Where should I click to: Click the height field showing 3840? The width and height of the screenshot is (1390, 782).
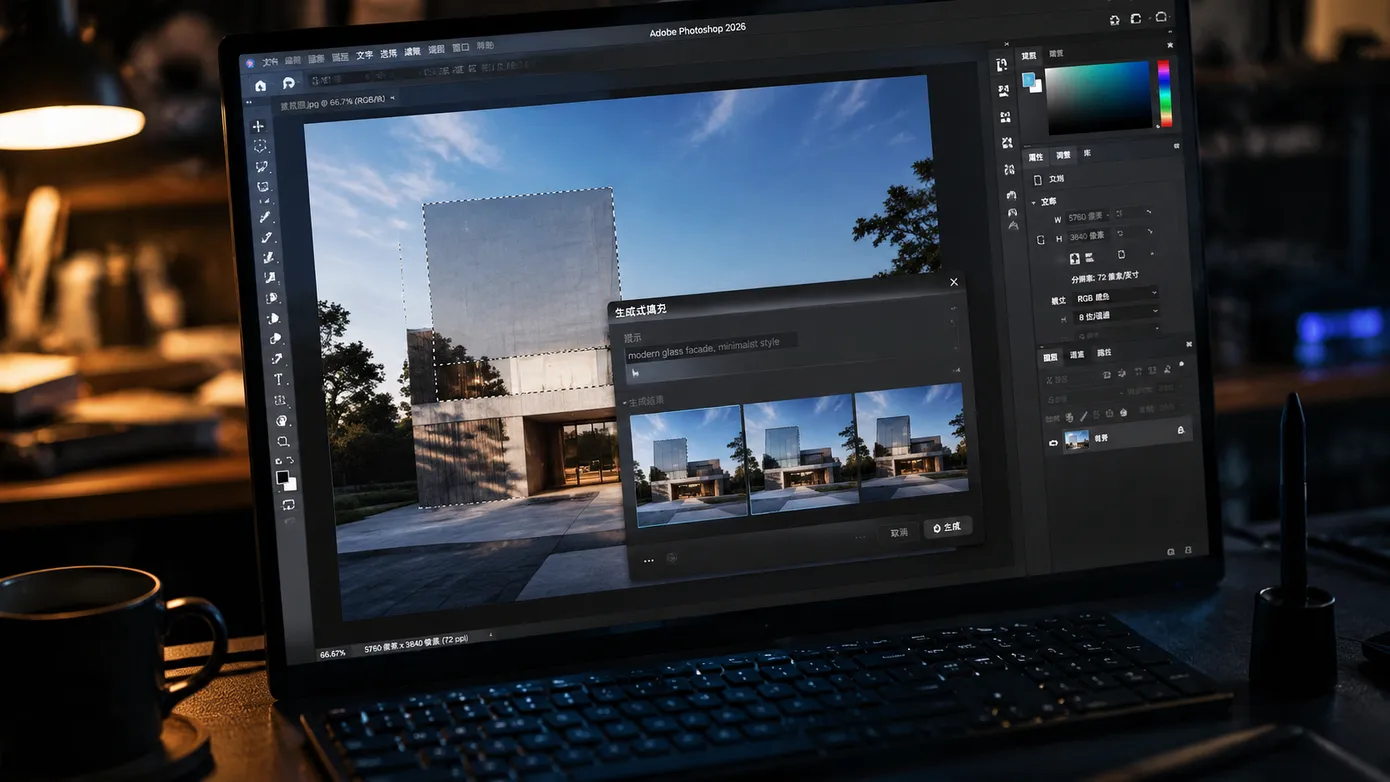pyautogui.click(x=1088, y=236)
